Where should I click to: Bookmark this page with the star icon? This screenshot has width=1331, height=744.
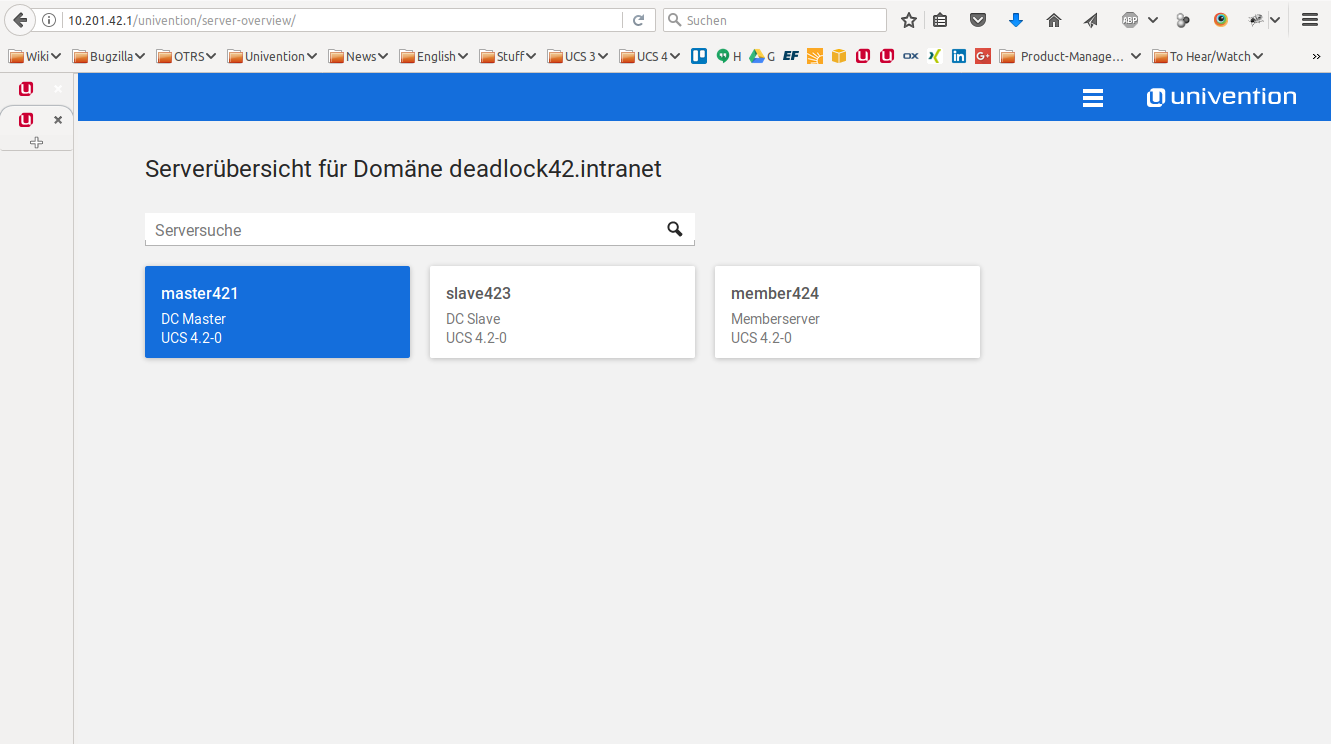click(909, 20)
